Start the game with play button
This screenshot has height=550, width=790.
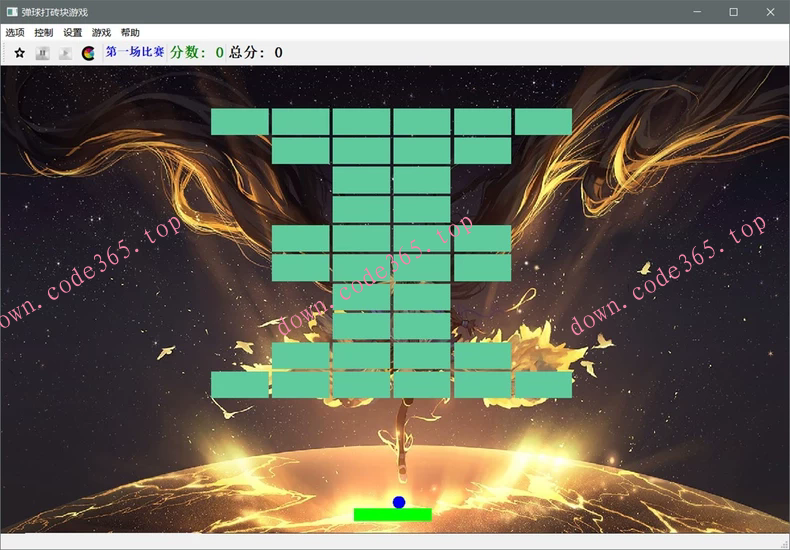[65, 53]
